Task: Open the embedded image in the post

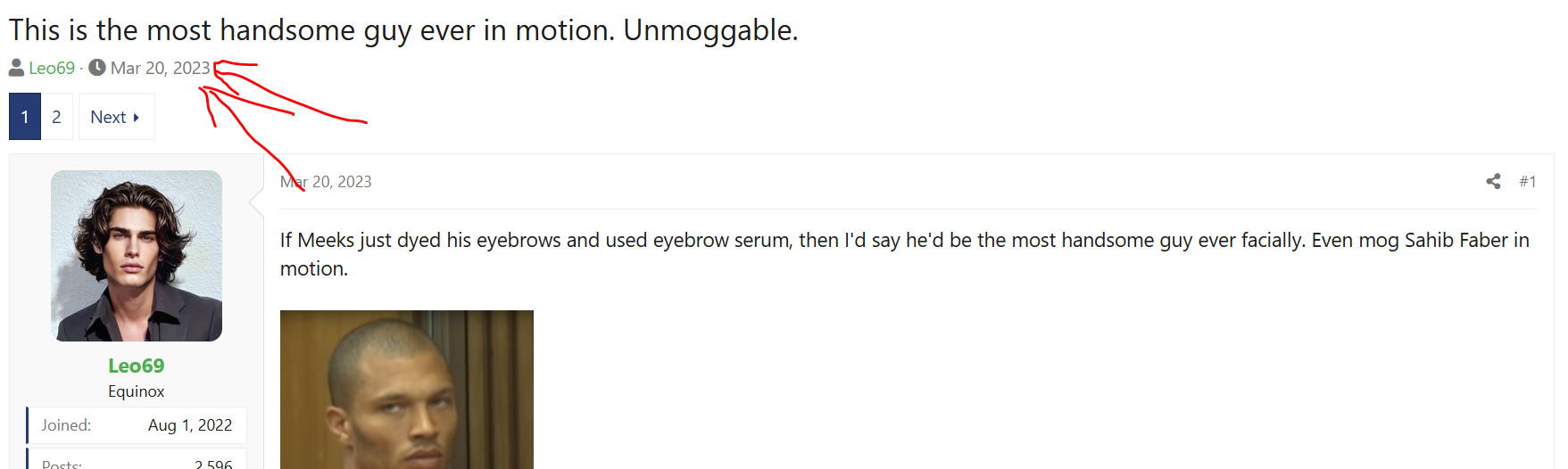Action: [x=407, y=390]
